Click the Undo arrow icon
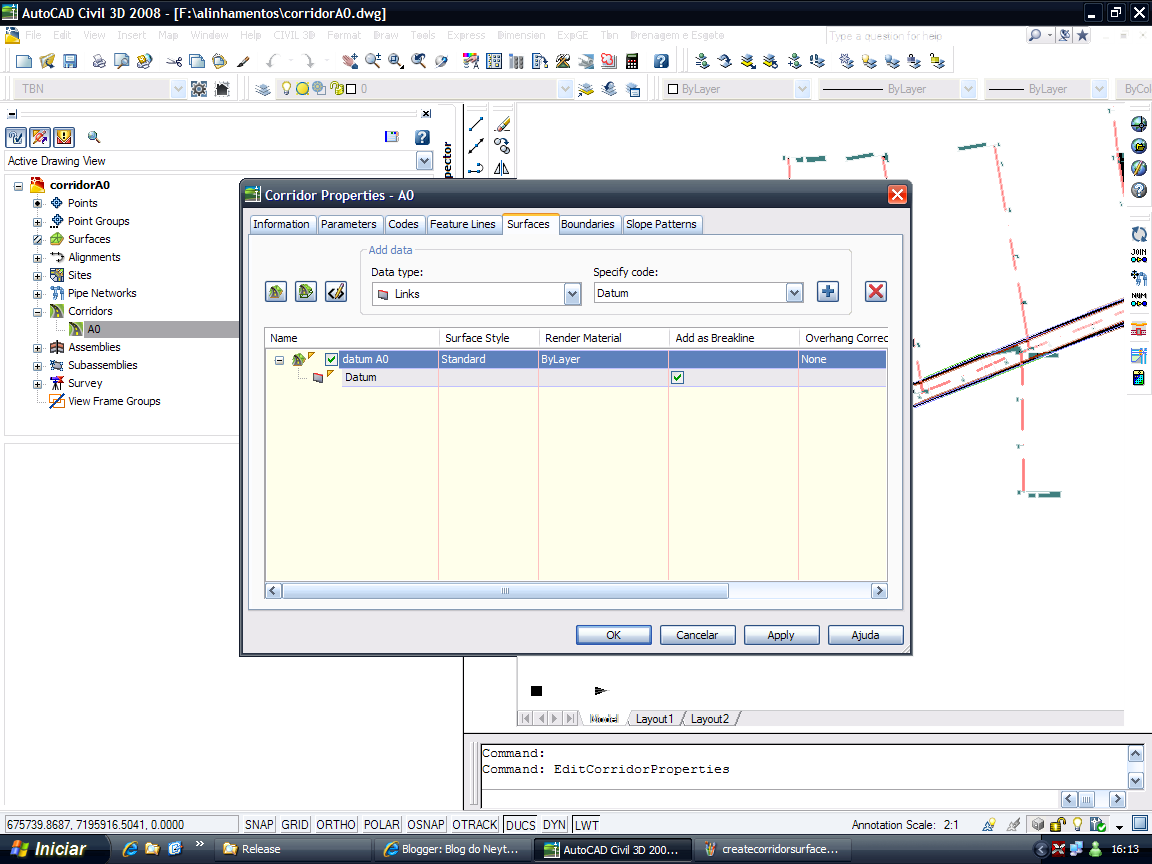 click(x=273, y=62)
